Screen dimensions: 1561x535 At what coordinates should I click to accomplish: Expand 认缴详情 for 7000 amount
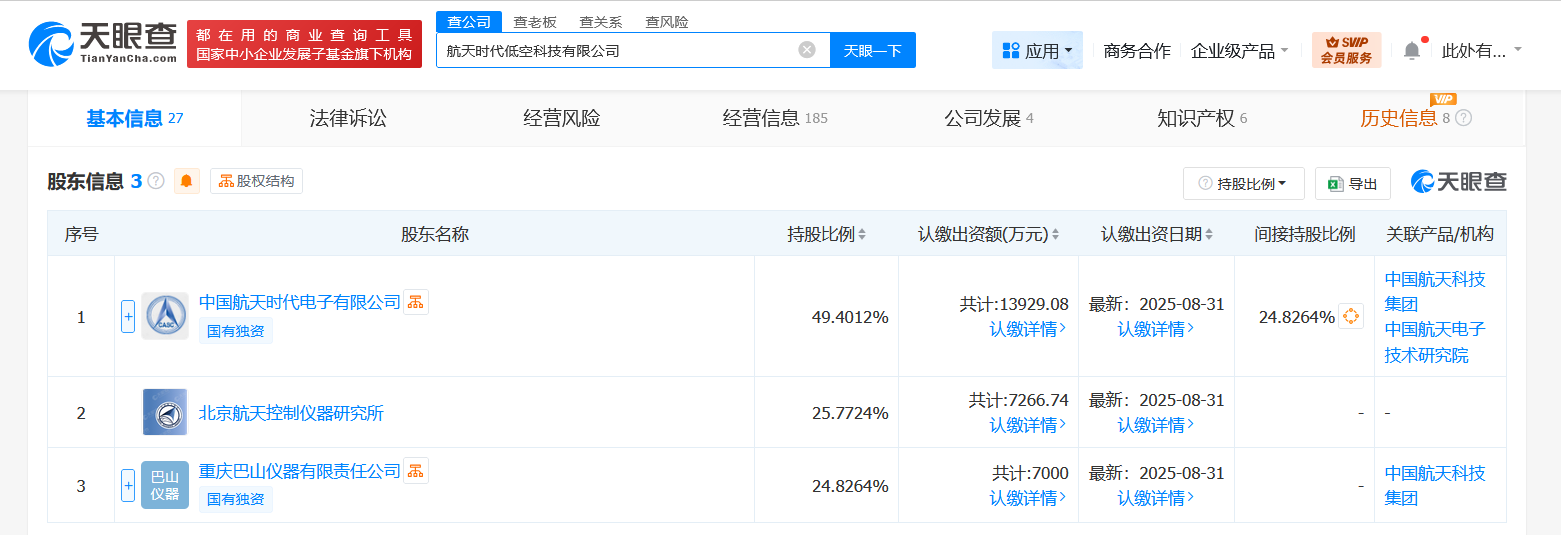[x=1028, y=498]
